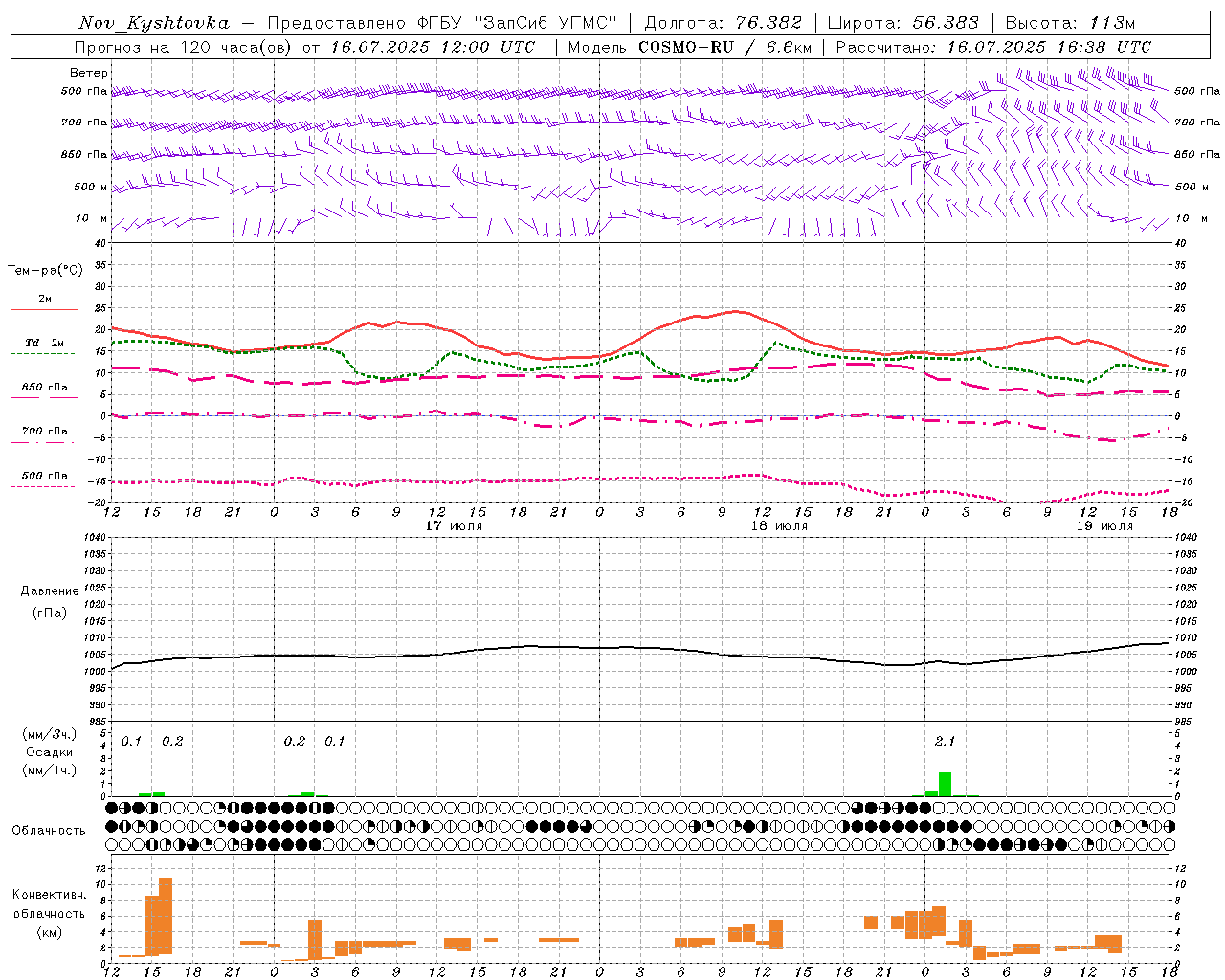
Task: Click the Конвективн. convective cloud label
Action: (x=49, y=895)
